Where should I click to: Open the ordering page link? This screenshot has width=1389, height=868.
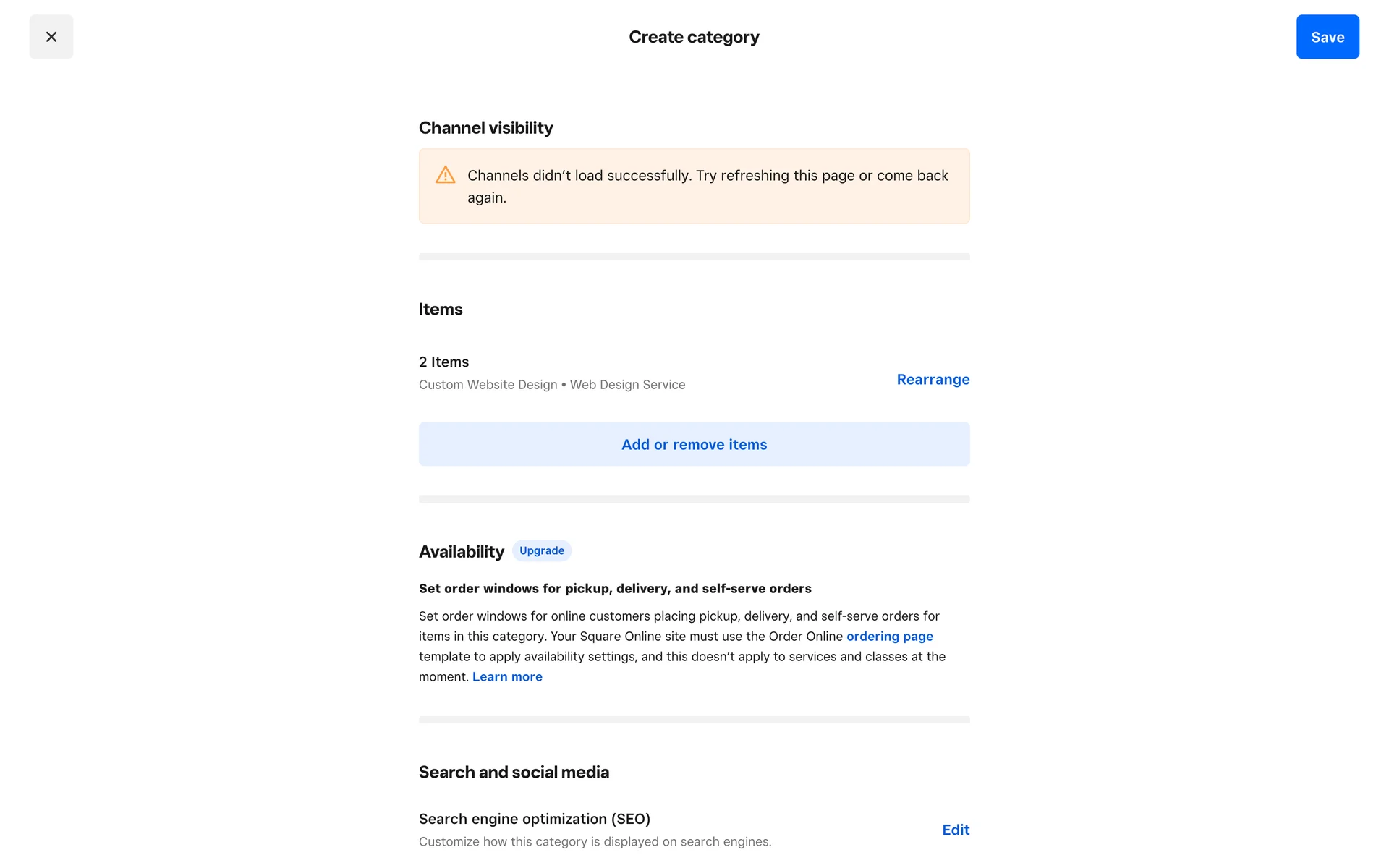point(889,637)
